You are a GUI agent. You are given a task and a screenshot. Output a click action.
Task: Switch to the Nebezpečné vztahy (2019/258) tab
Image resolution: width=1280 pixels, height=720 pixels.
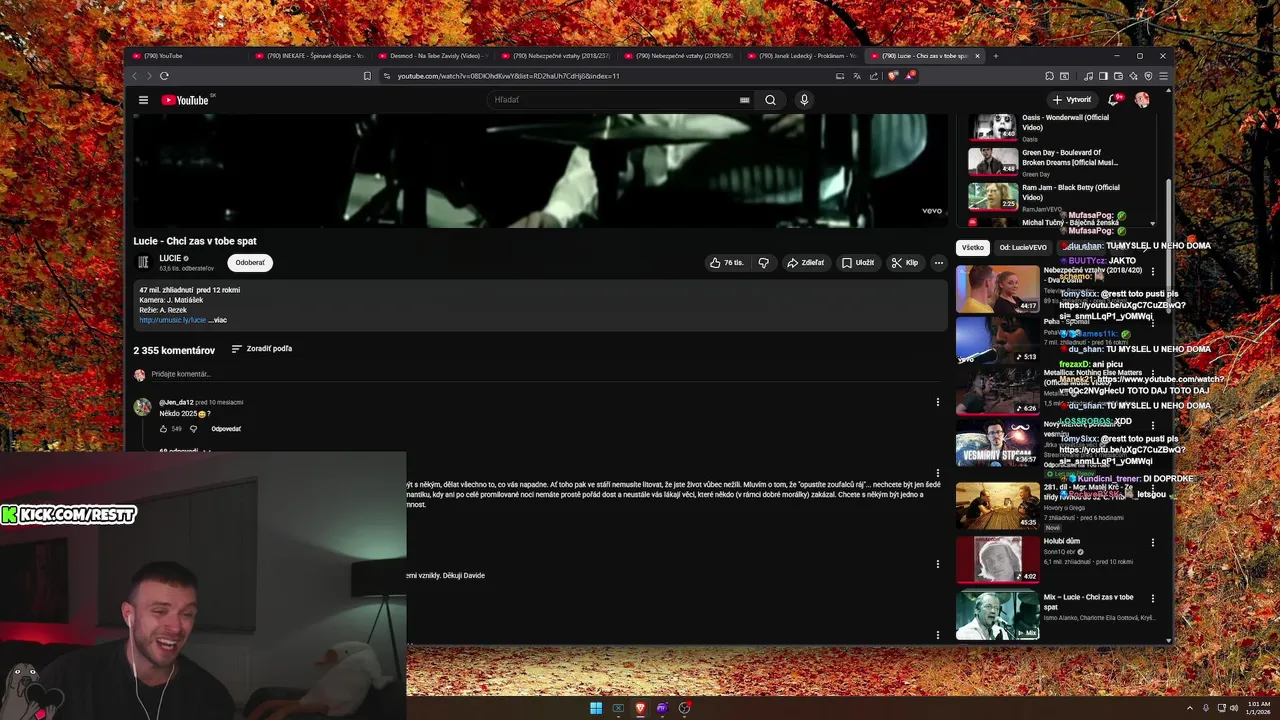click(678, 56)
